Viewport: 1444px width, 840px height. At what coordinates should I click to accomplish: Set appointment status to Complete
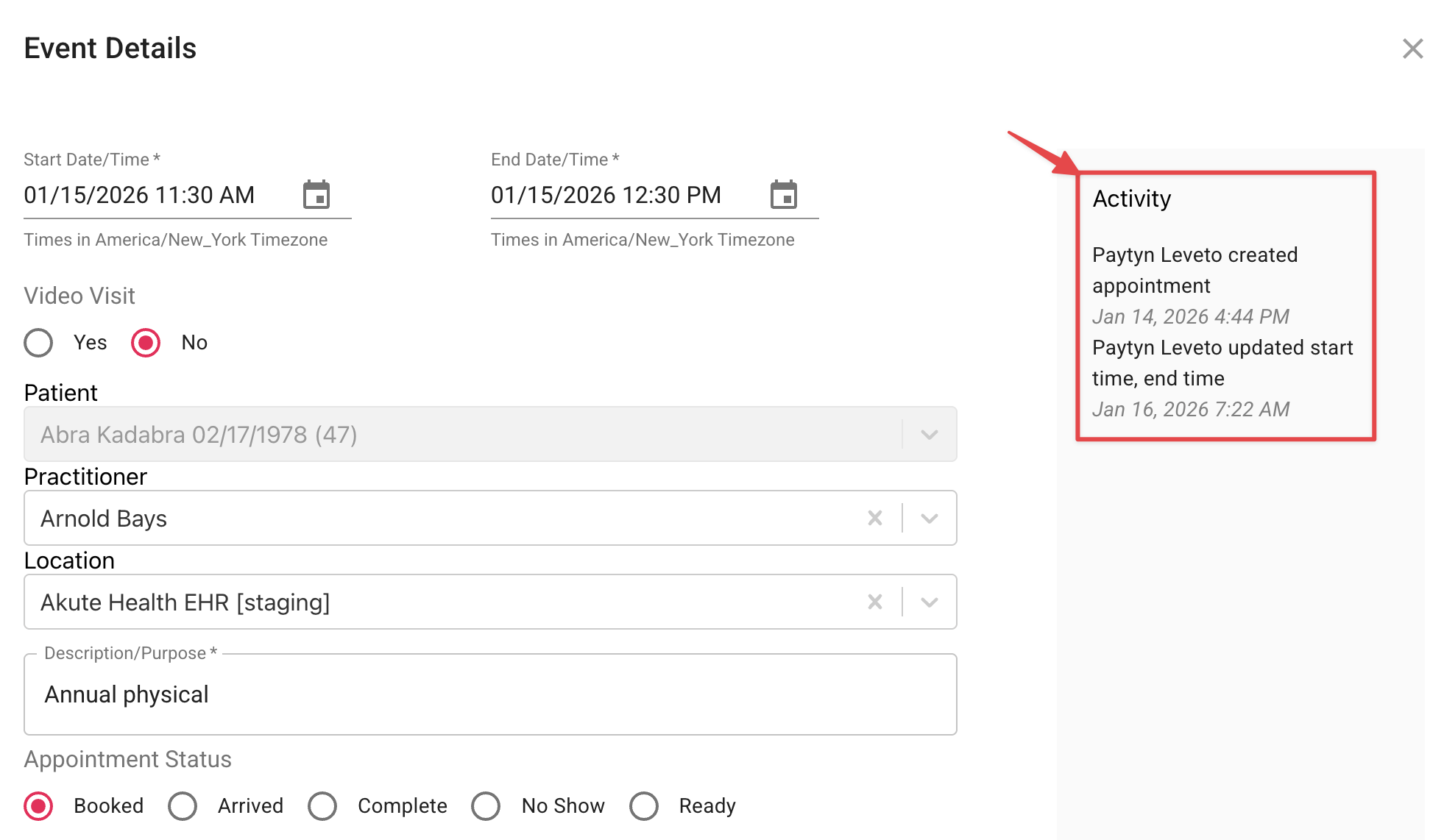click(322, 806)
